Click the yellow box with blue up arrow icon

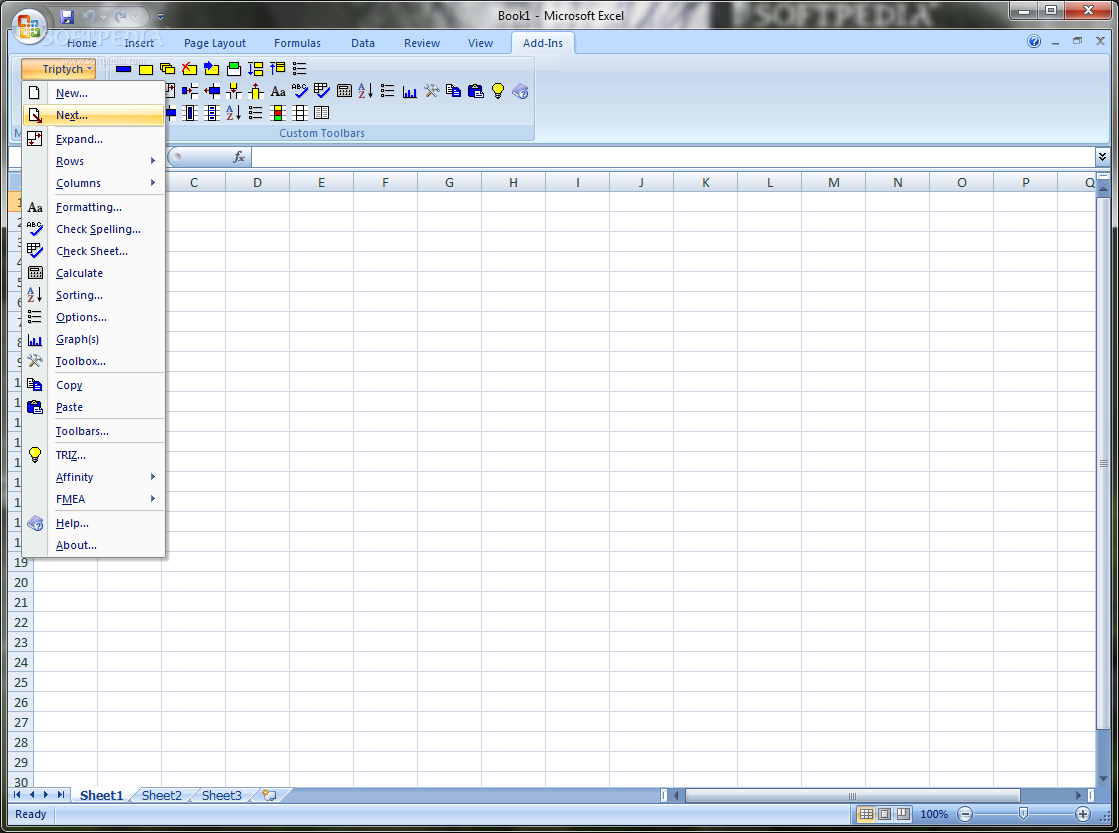click(x=278, y=69)
